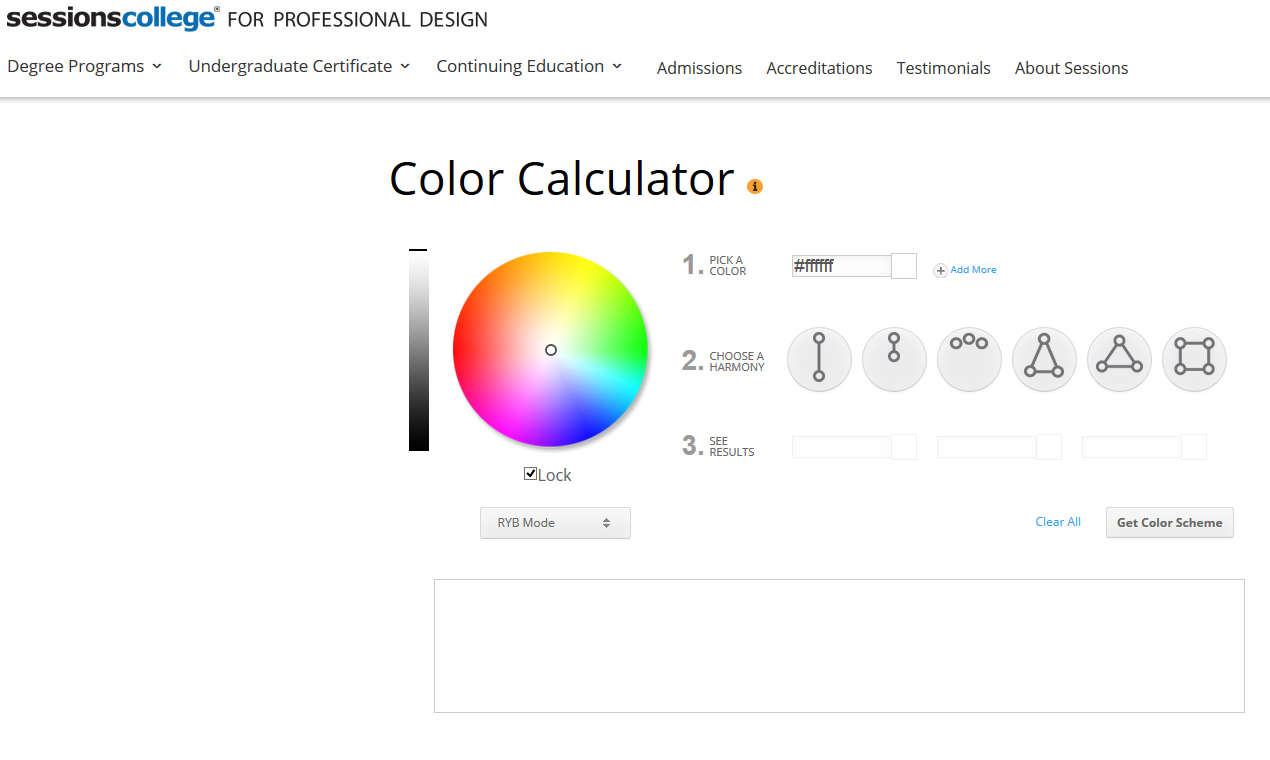Select the Analogous harmony icon

coord(969,359)
